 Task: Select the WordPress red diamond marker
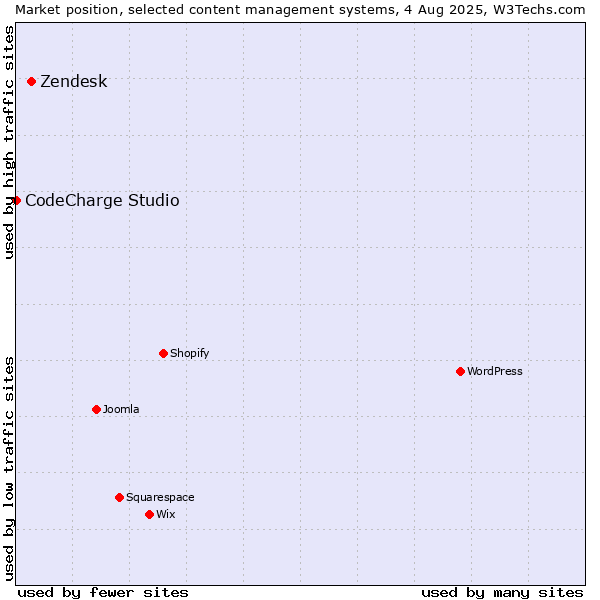[460, 372]
